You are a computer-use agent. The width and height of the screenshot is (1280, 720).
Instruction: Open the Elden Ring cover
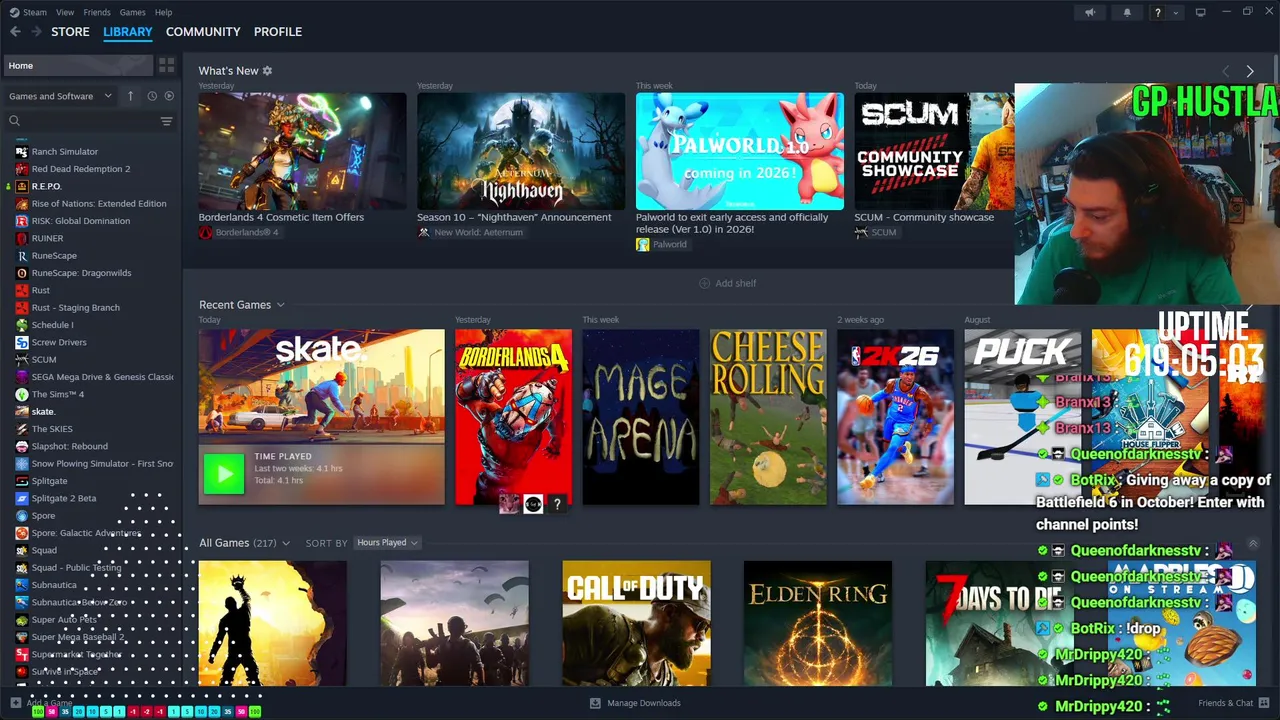click(x=818, y=623)
